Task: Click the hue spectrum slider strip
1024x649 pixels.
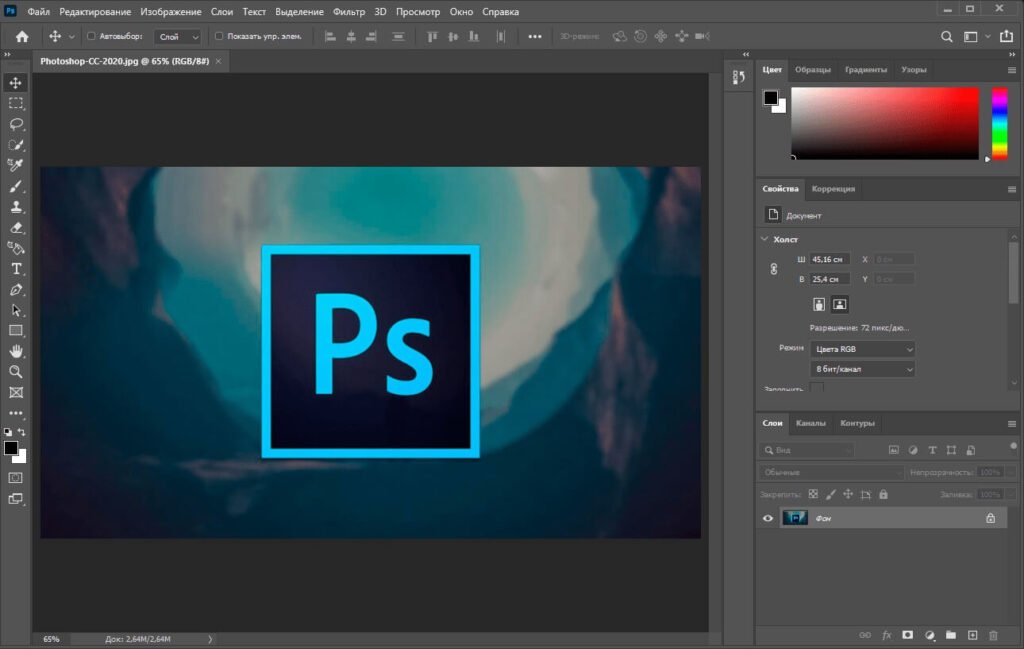Action: [1000, 123]
